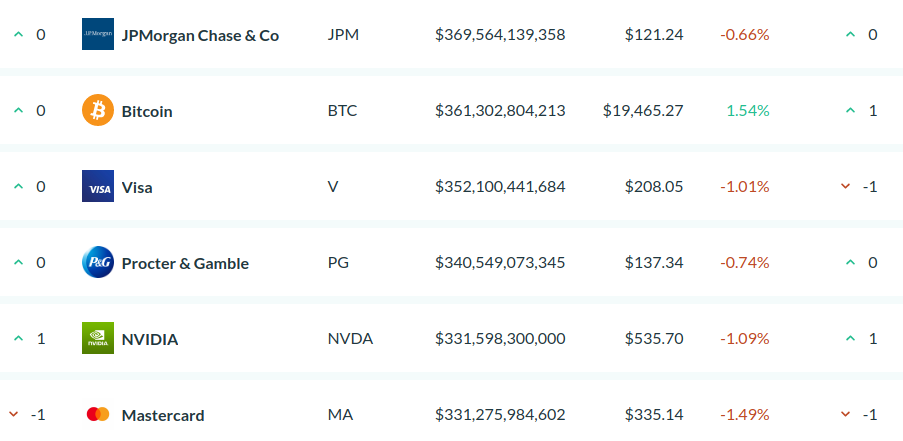
Task: Click the BTC ticker symbol
Action: pyautogui.click(x=342, y=111)
